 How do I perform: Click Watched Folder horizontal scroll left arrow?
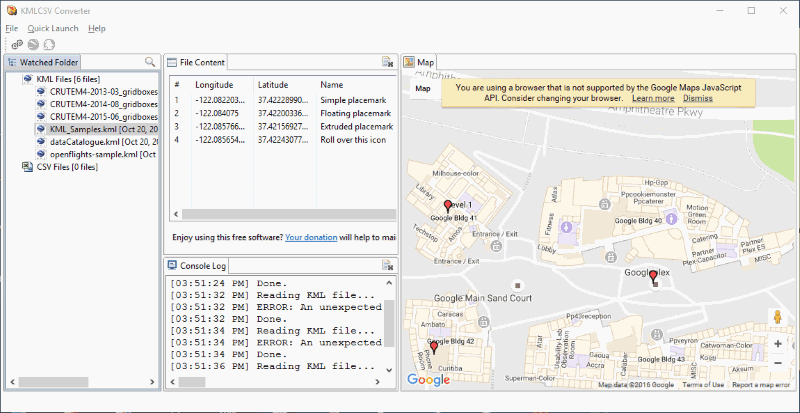(x=12, y=382)
